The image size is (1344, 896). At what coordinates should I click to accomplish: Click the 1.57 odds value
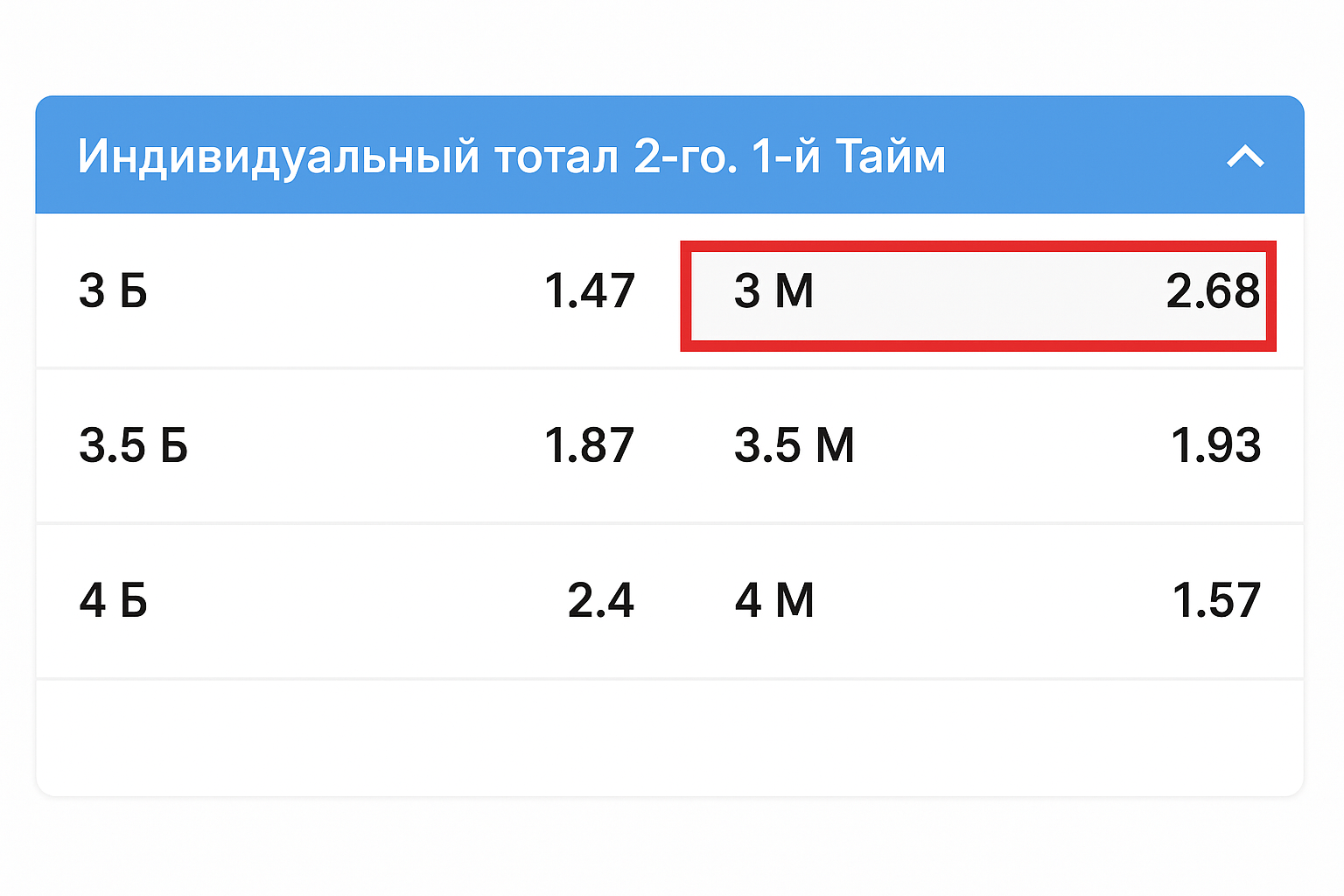coord(1215,600)
